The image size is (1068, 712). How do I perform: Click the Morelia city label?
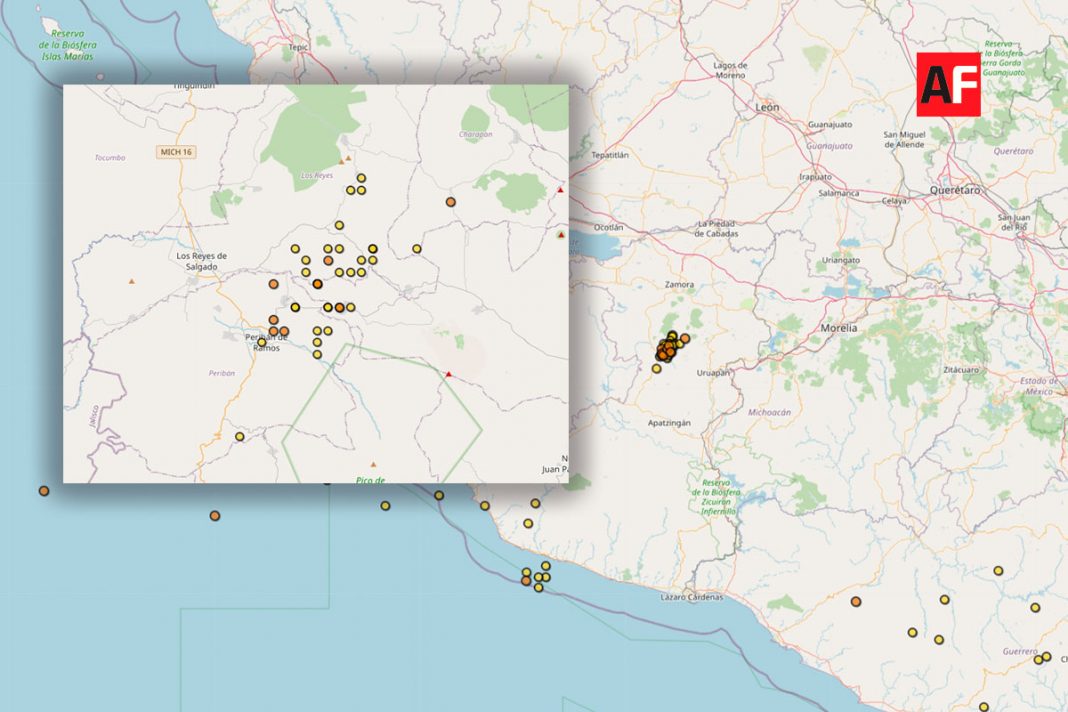[x=838, y=328]
